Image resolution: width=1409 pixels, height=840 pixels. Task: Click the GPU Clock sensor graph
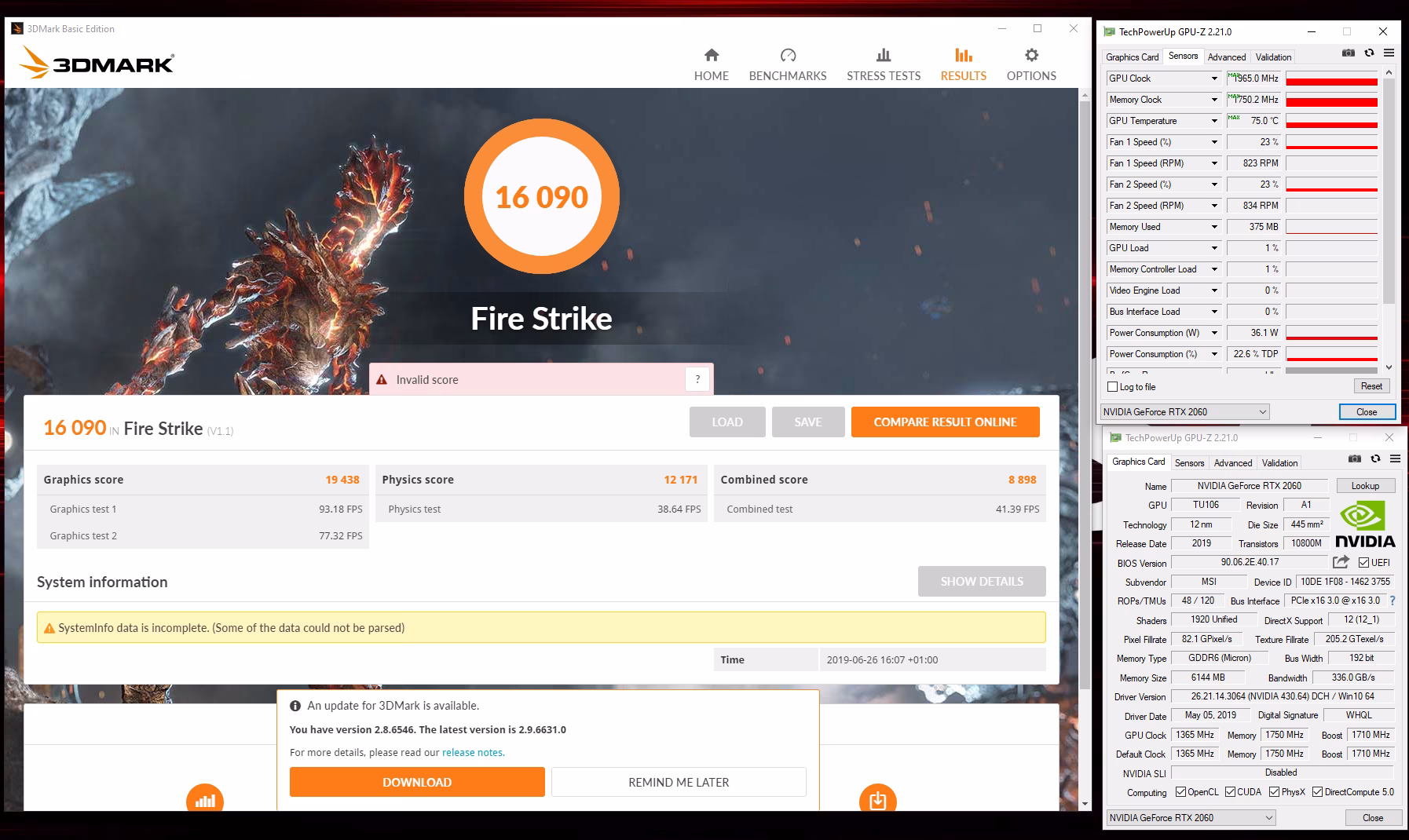click(x=1331, y=79)
